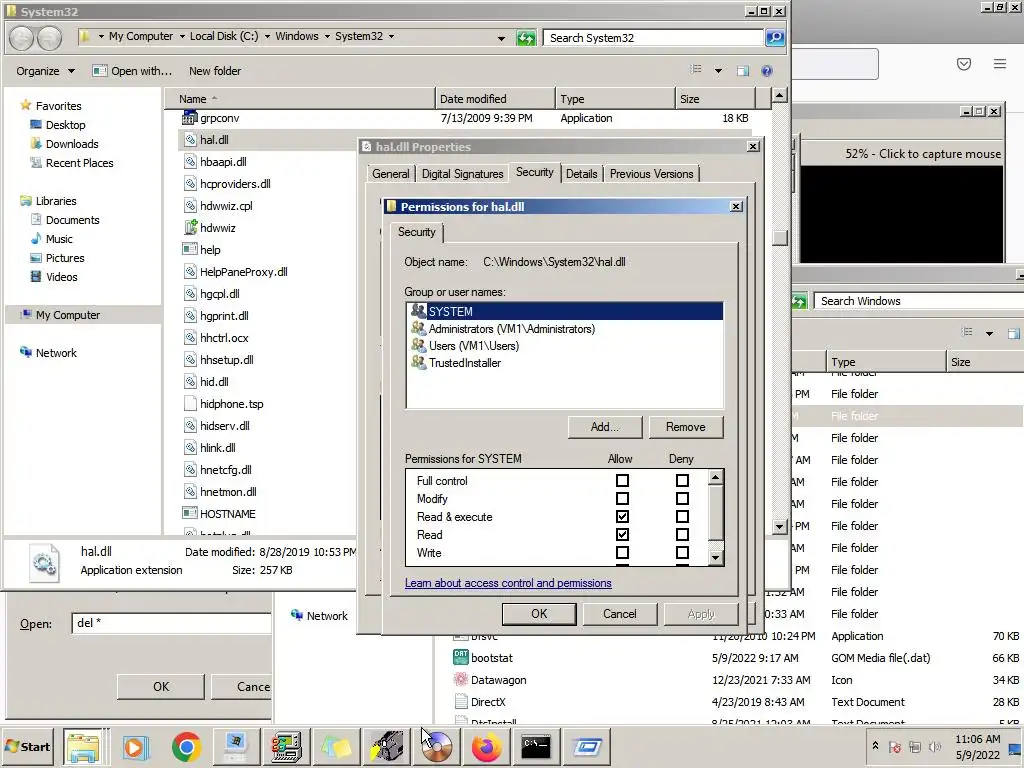Viewport: 1024px width, 768px height.
Task: Click New folder in Explorer toolbar
Action: pyautogui.click(x=215, y=71)
